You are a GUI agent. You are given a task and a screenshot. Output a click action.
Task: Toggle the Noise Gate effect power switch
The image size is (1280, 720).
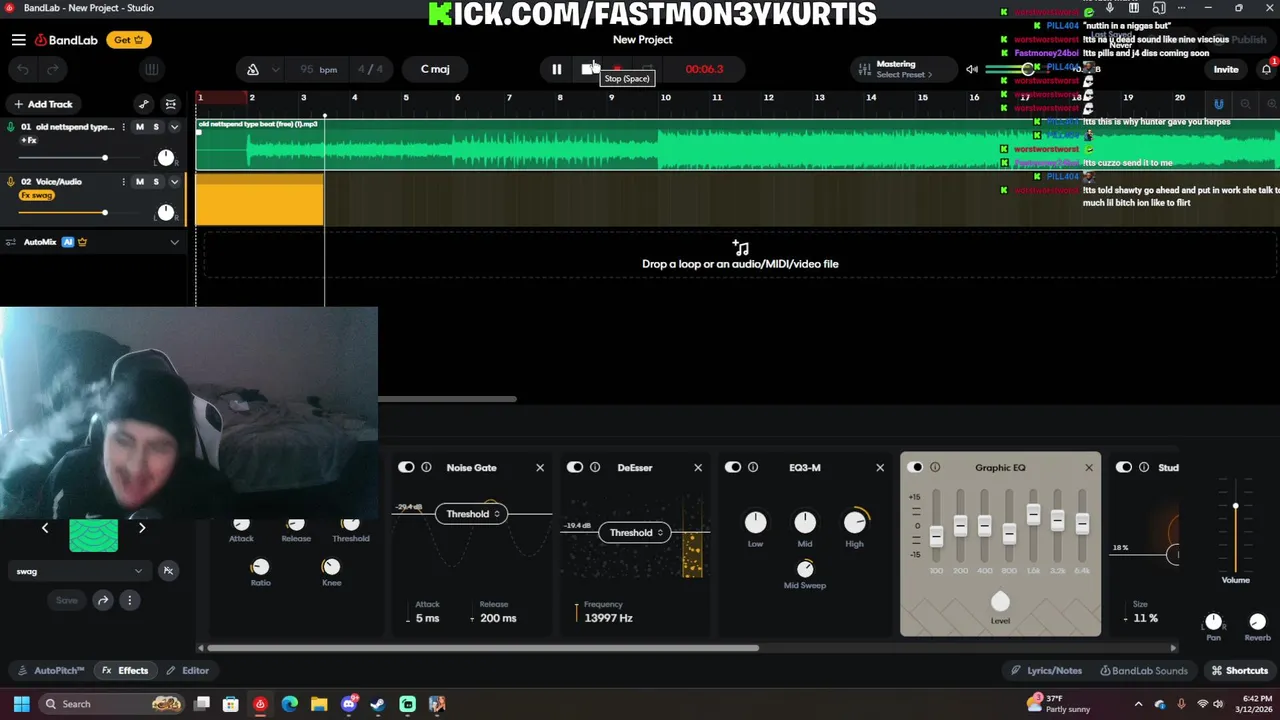point(406,467)
